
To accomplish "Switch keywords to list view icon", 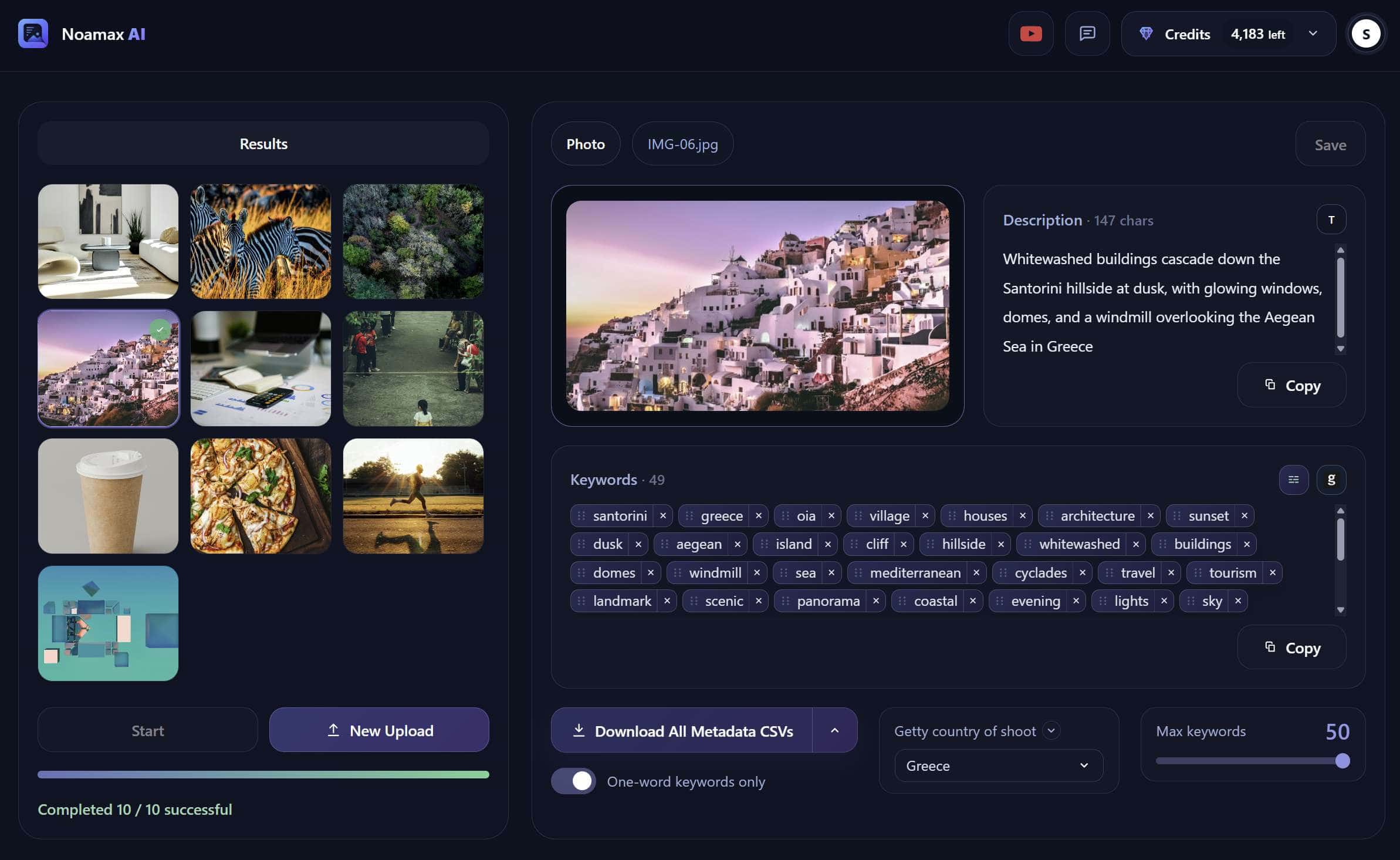I will coord(1294,480).
